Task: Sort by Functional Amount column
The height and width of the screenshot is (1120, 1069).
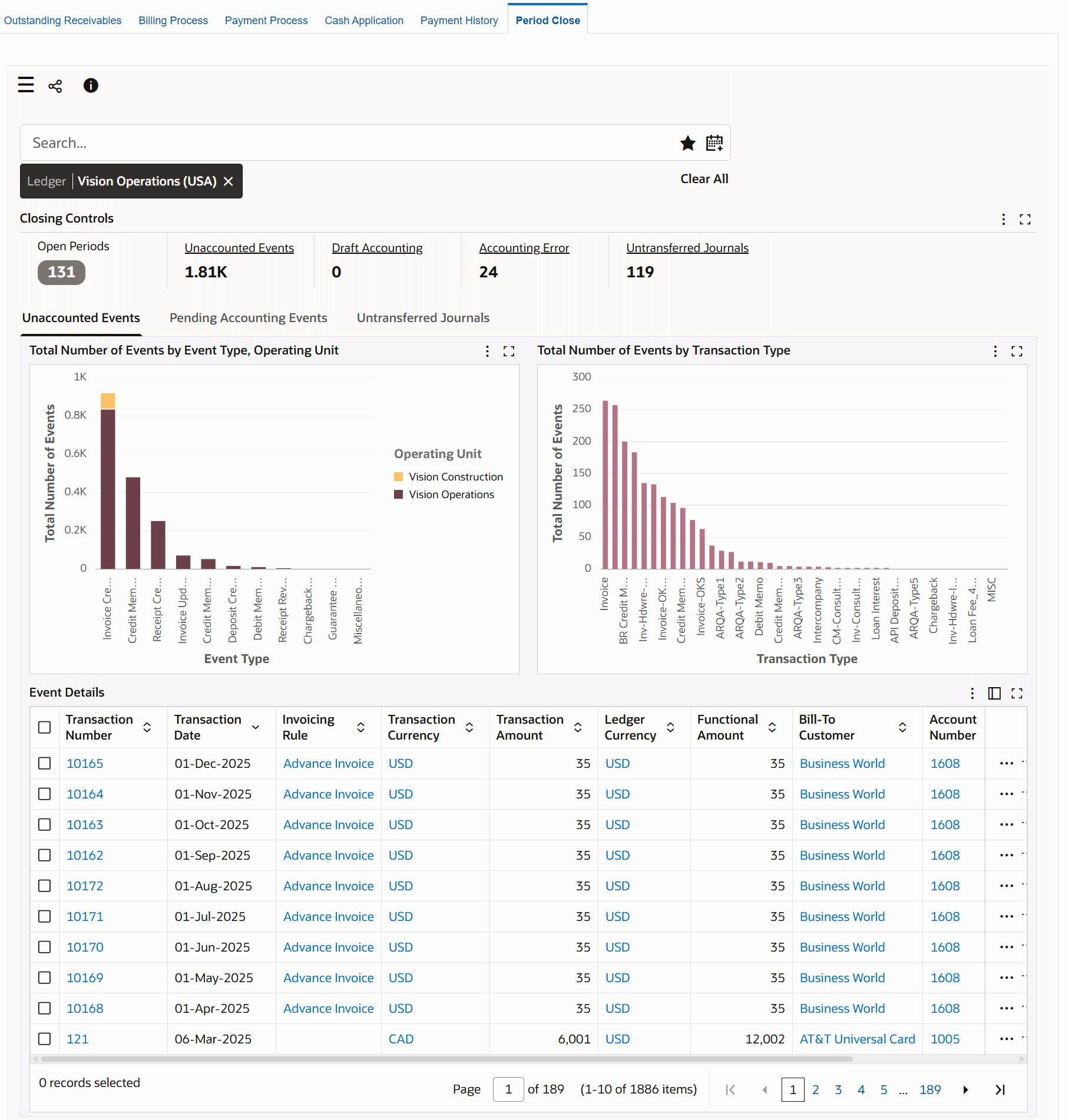Action: tap(772, 728)
